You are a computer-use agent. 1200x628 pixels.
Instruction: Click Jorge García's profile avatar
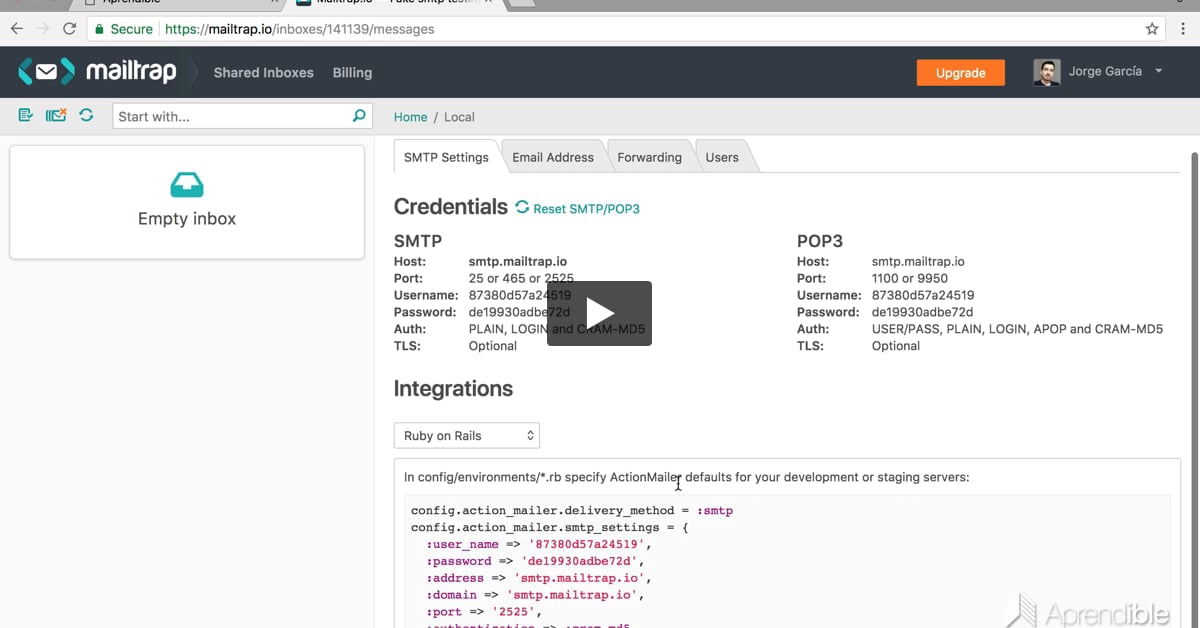point(1046,72)
